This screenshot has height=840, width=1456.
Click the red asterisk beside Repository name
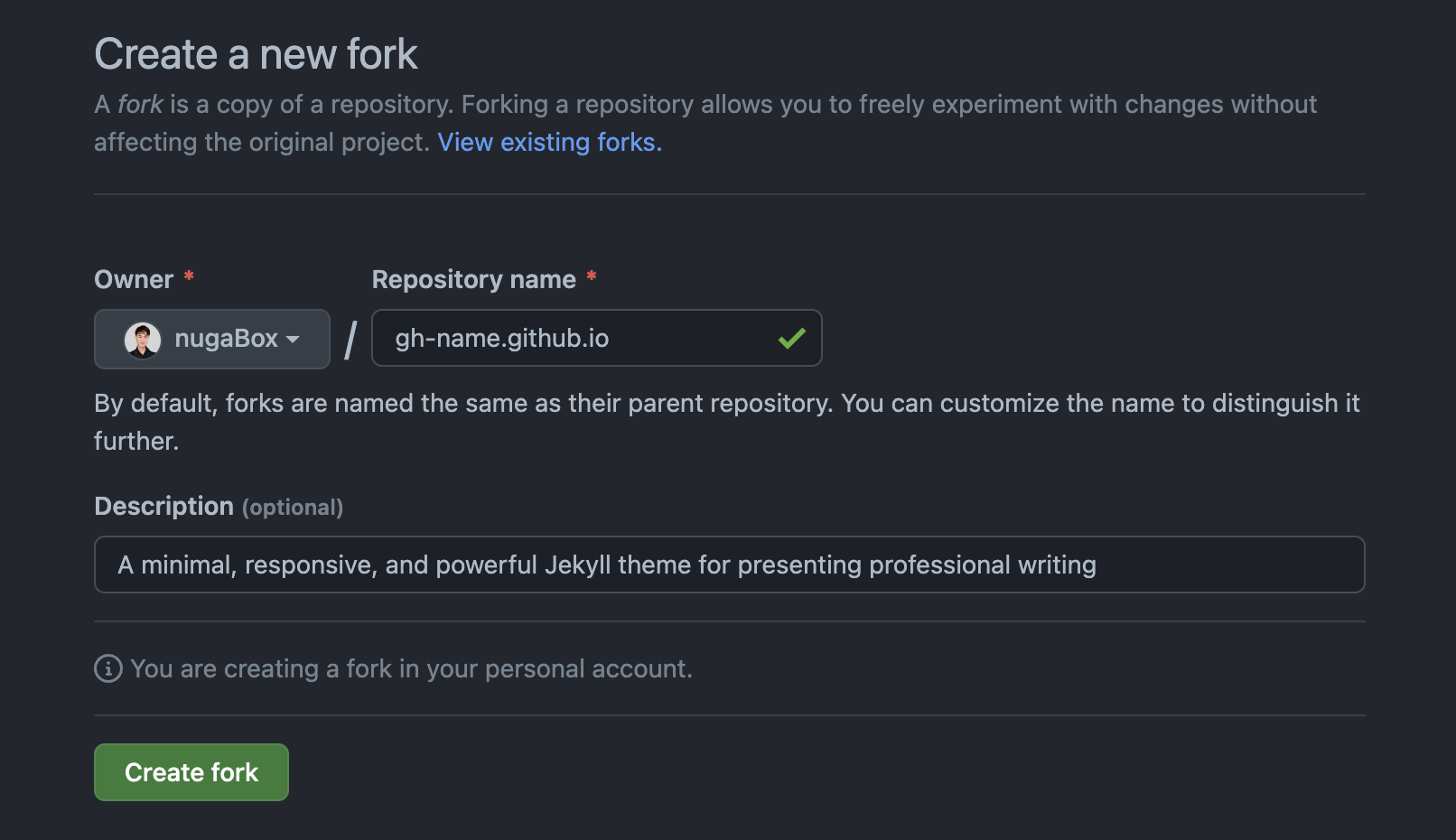pos(592,275)
